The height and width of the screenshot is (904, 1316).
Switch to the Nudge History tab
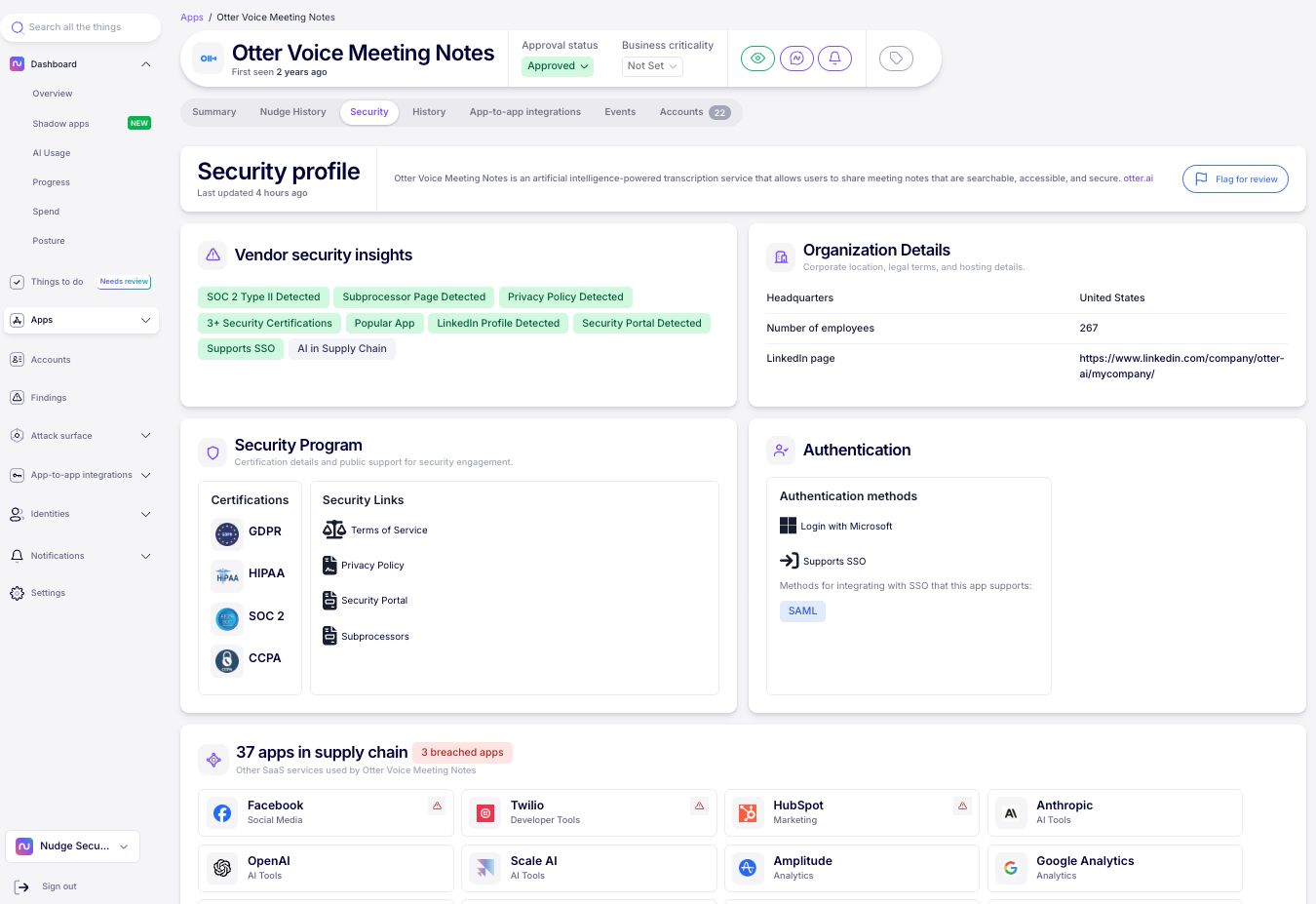[x=292, y=112]
